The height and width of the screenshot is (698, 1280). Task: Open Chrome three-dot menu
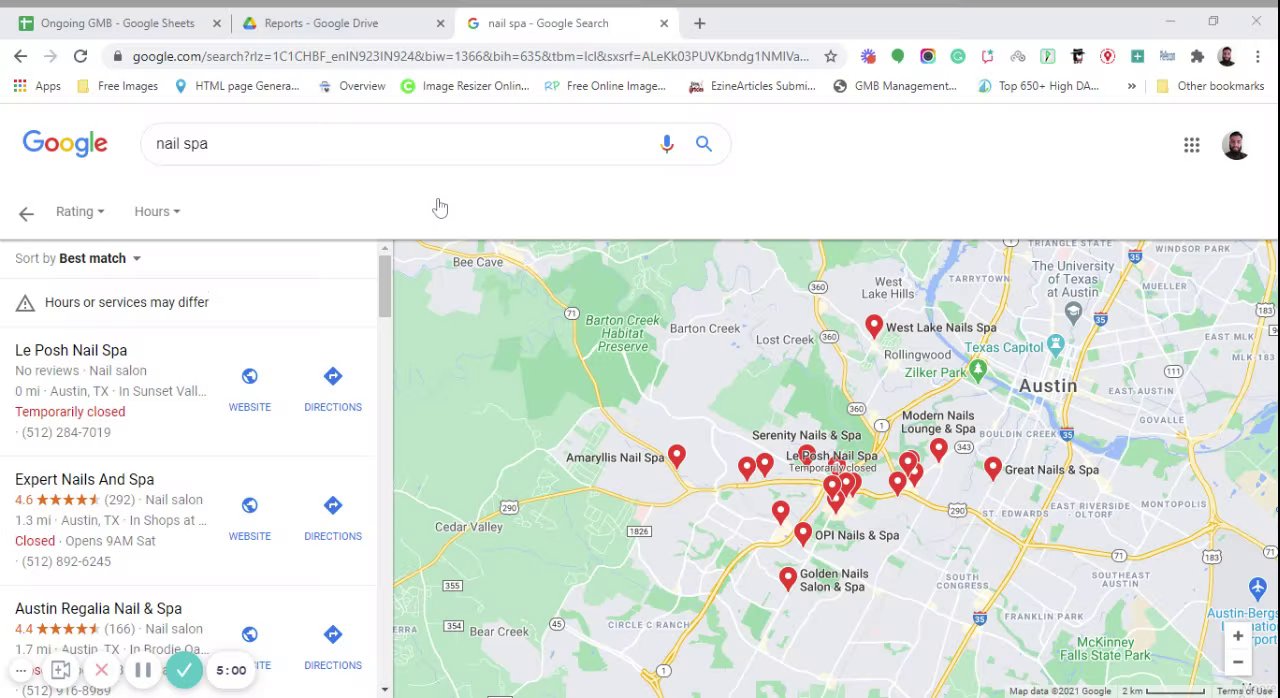(x=1257, y=56)
